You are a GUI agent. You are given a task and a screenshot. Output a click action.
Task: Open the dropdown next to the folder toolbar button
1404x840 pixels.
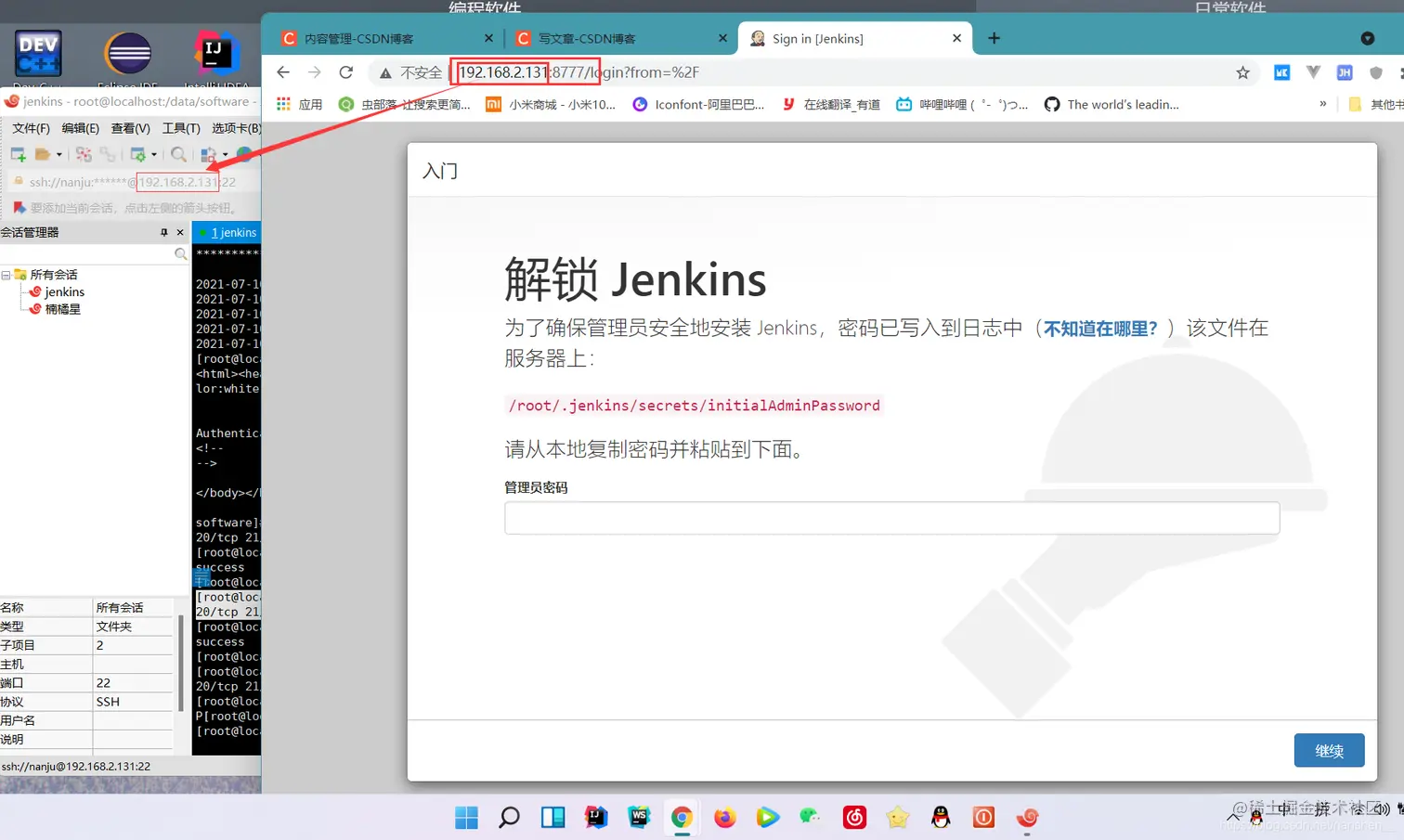click(58, 154)
